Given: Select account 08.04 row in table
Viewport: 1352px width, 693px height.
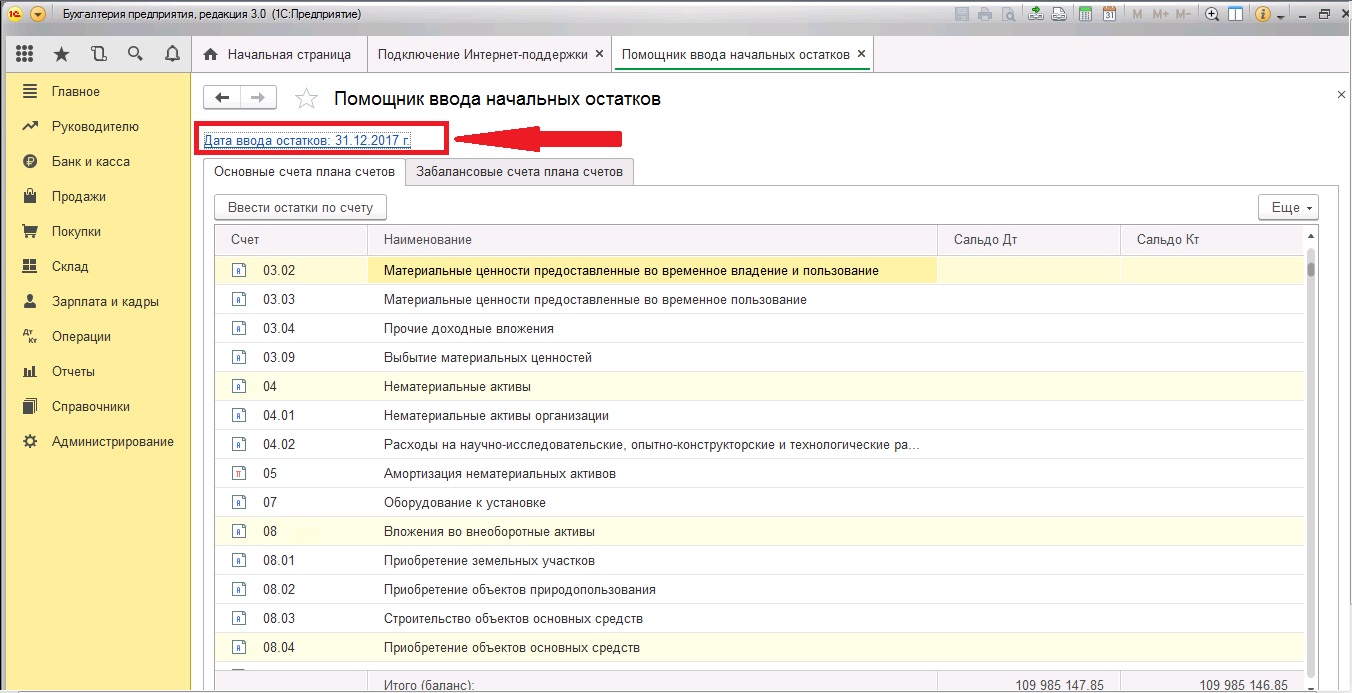Looking at the screenshot, I should pos(511,648).
